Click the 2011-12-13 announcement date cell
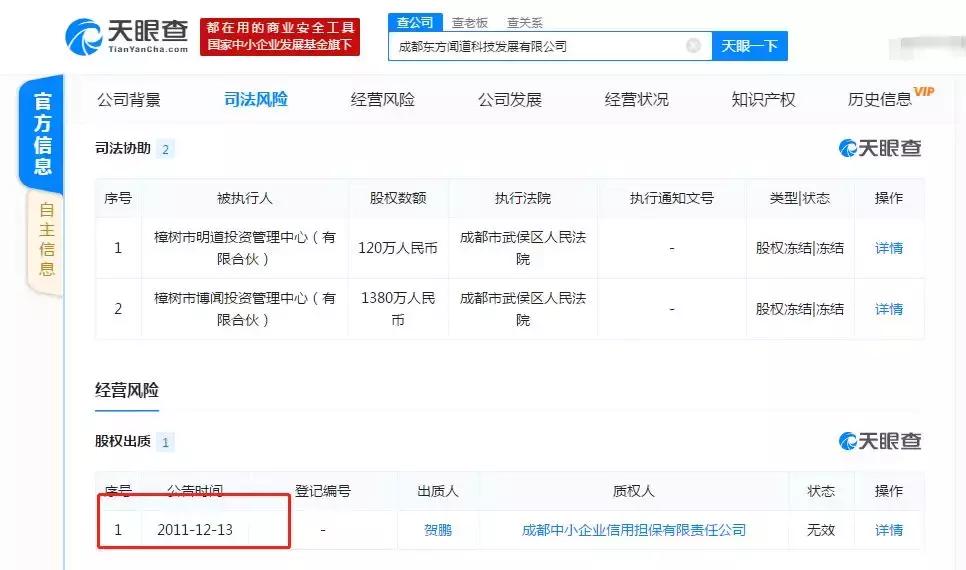Image resolution: width=966 pixels, height=570 pixels. (x=195, y=530)
